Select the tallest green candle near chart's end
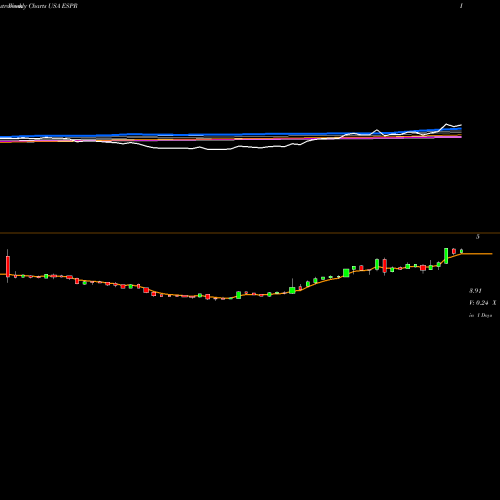500x500 pixels. [x=446, y=256]
